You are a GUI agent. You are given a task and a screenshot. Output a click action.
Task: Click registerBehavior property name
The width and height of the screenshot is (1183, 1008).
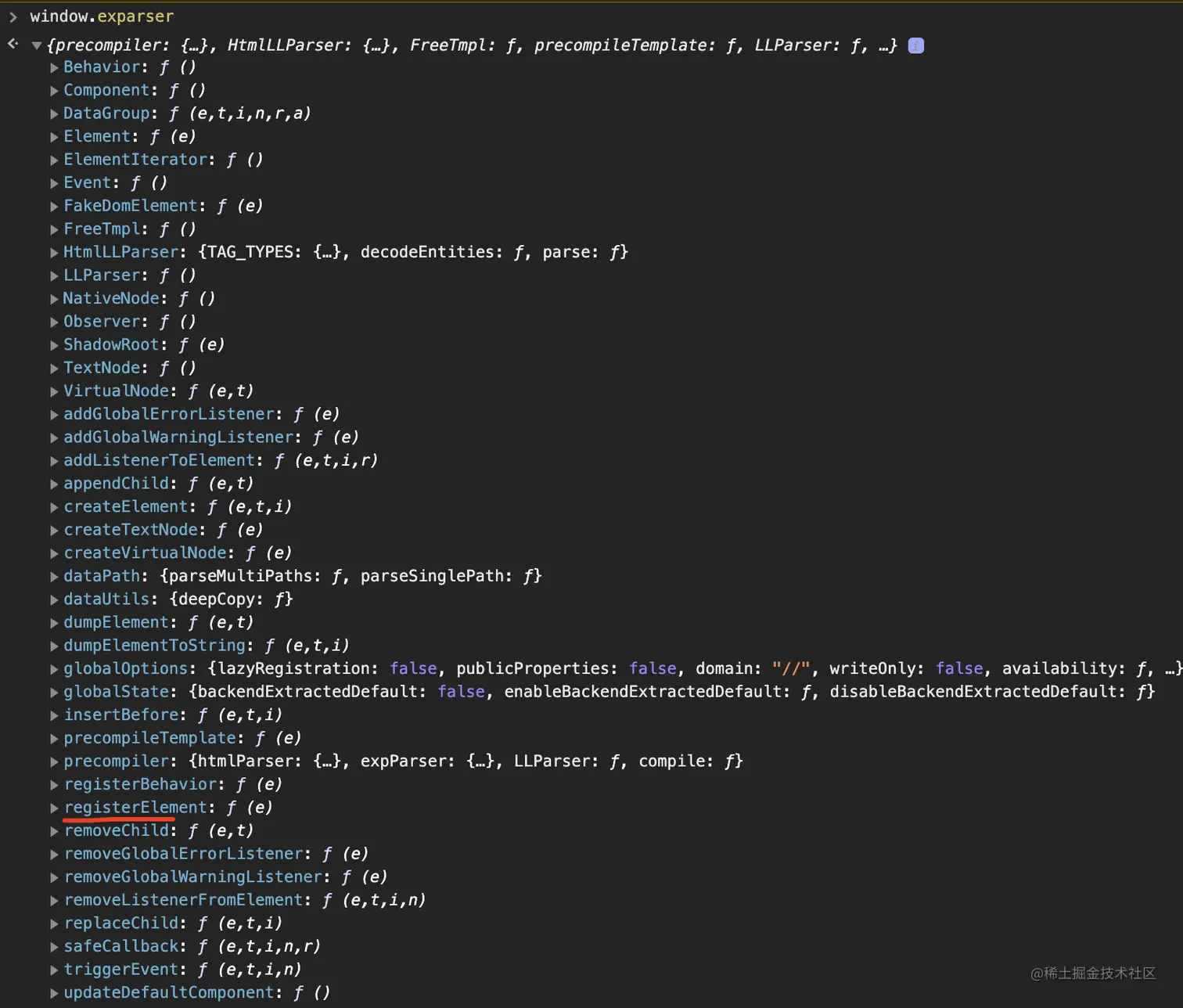click(139, 784)
